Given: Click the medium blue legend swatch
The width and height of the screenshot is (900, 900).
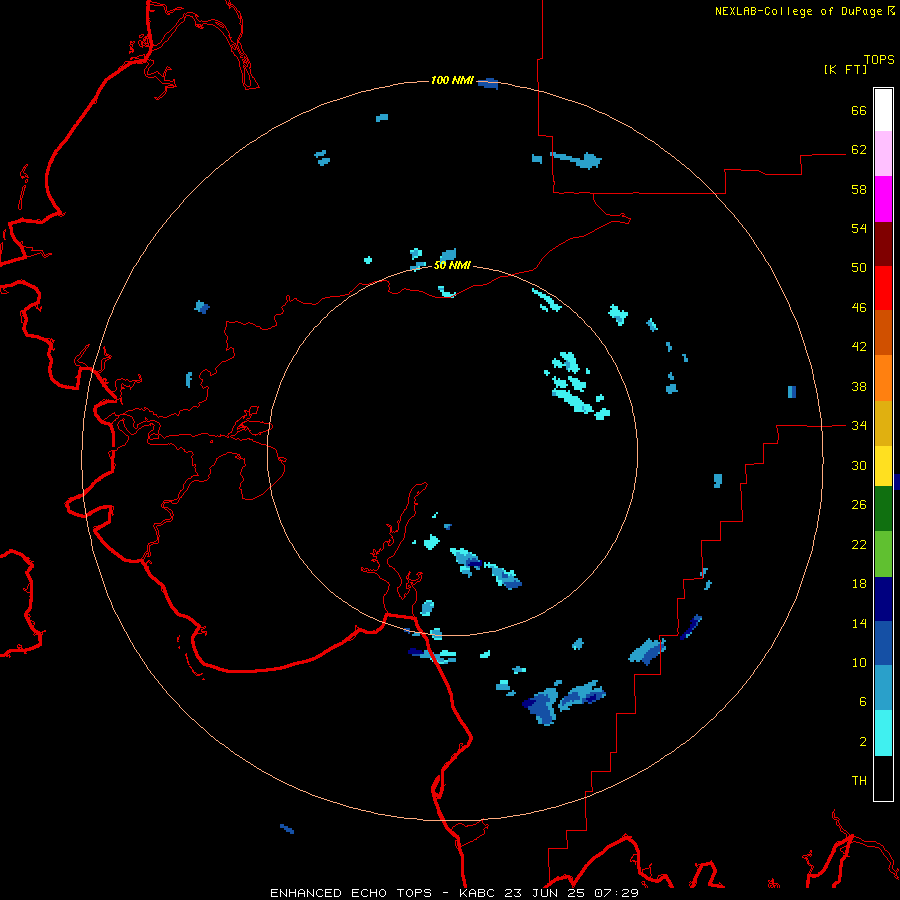Looking at the screenshot, I should click(x=883, y=643).
